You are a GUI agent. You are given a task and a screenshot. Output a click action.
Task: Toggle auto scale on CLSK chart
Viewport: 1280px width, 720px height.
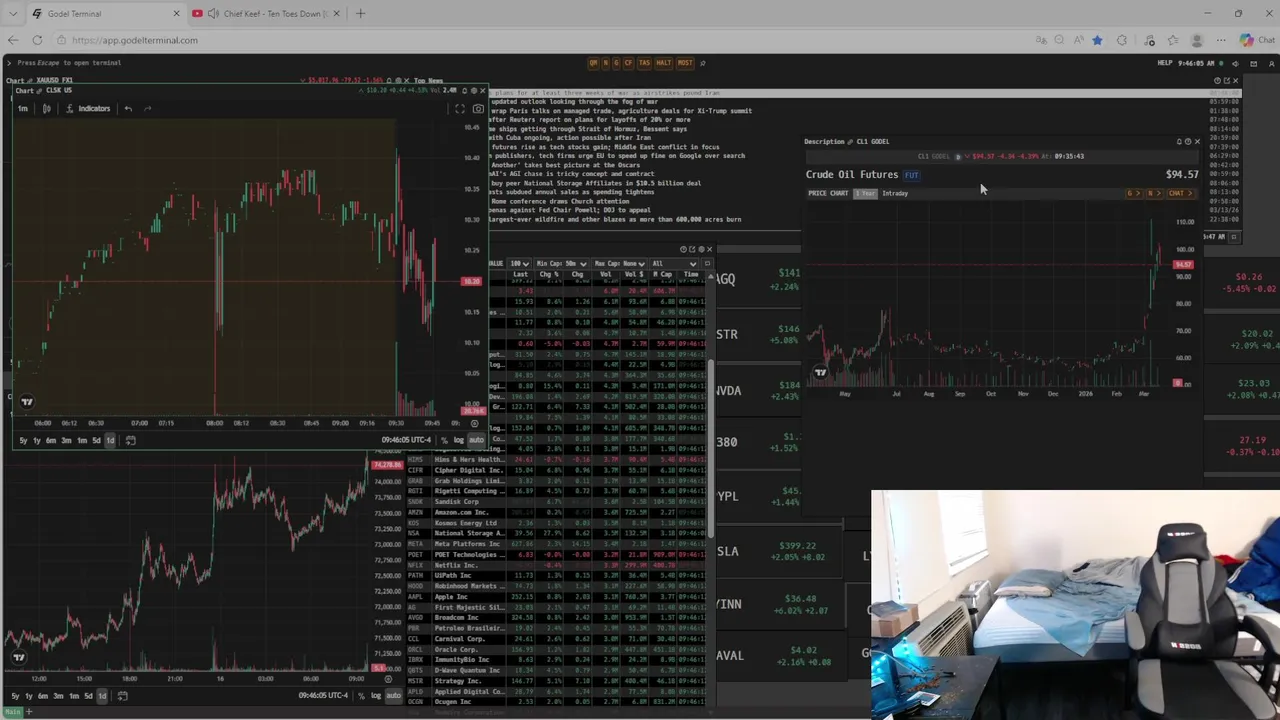[x=476, y=440]
